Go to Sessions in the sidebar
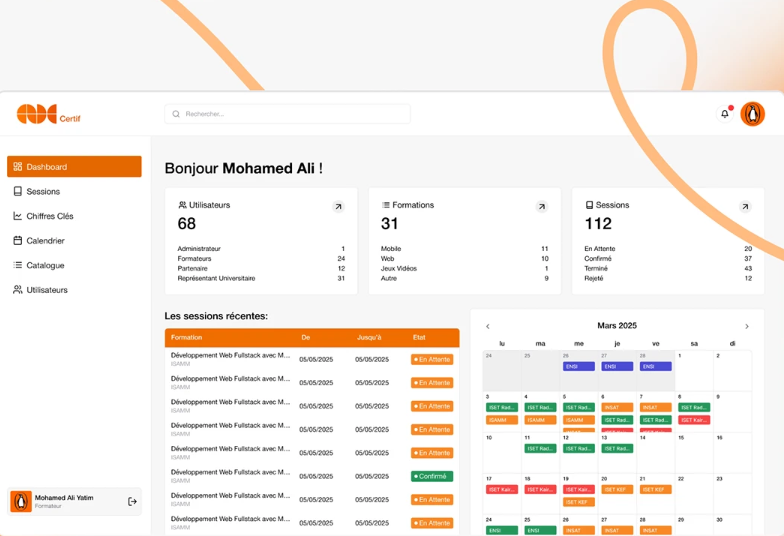784x536 pixels. (x=74, y=192)
